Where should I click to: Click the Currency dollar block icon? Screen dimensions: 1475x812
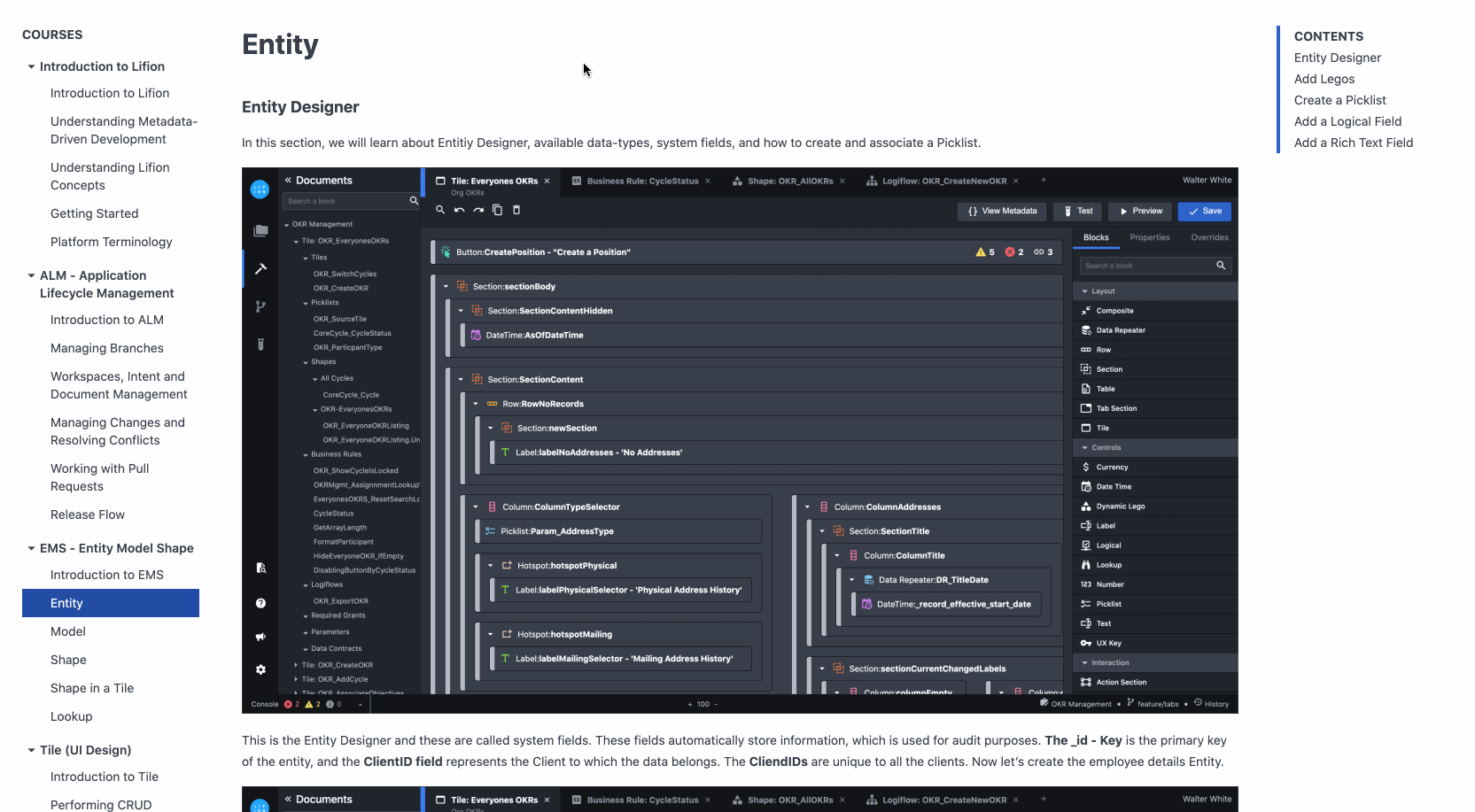tap(1086, 467)
